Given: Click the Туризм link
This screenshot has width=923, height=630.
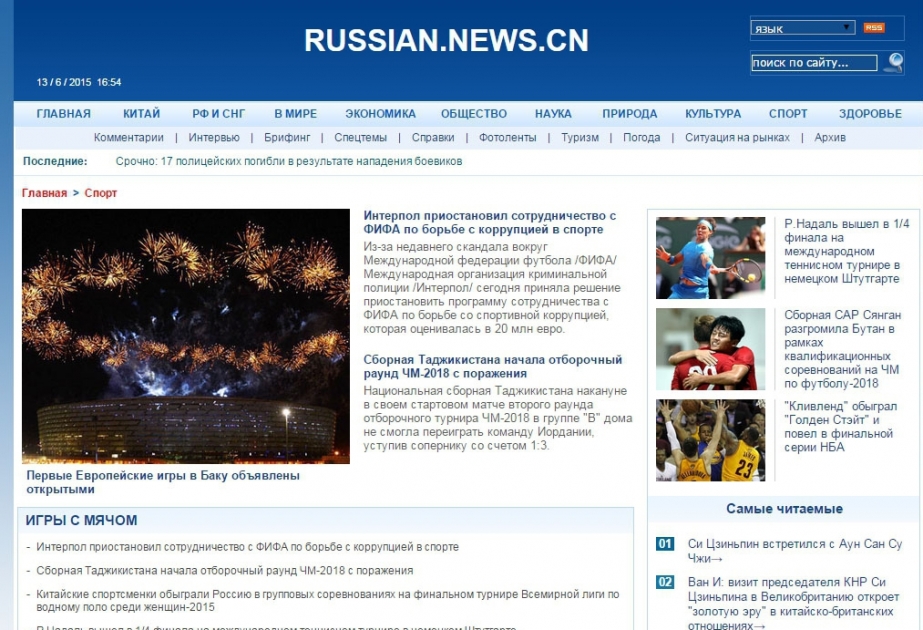Looking at the screenshot, I should (580, 138).
